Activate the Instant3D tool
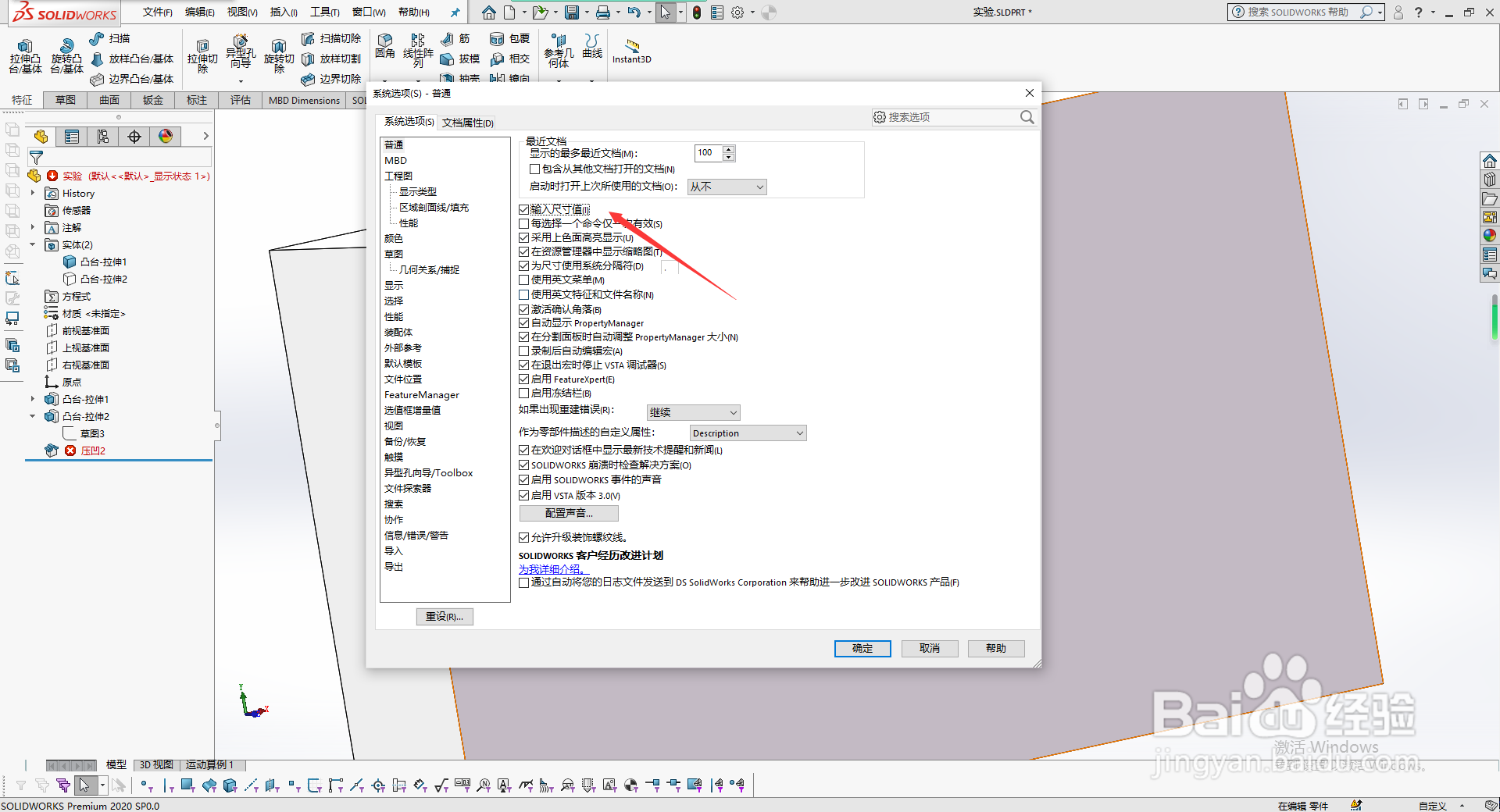 click(631, 48)
